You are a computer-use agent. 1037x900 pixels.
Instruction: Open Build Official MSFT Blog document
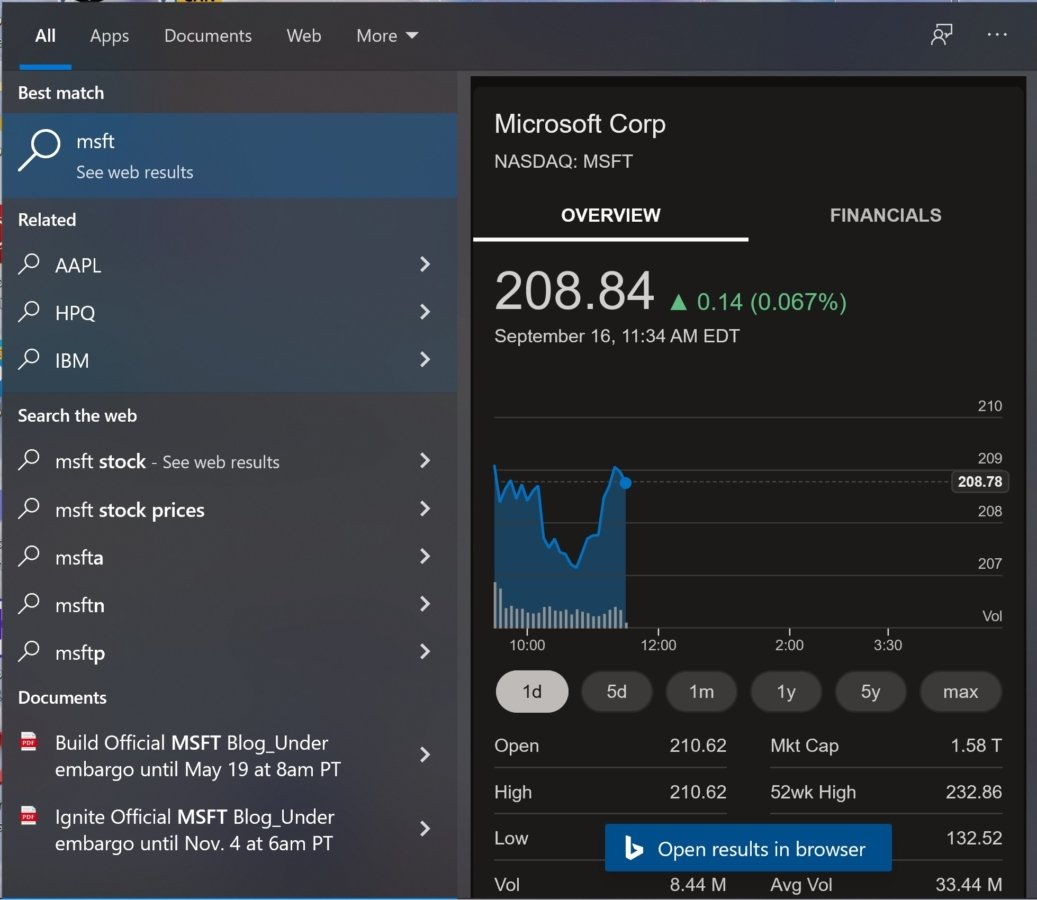tap(229, 755)
